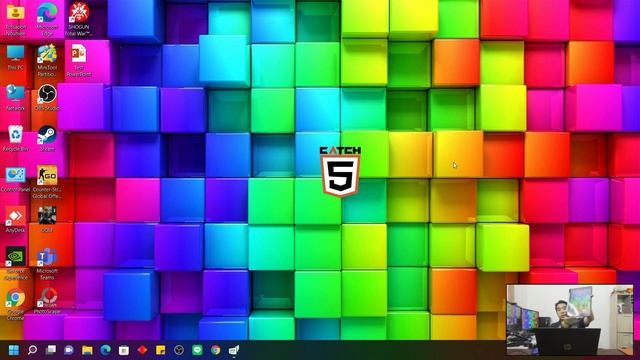
Task: Select the AnyDesk desktop shortcut
Action: pos(16,220)
